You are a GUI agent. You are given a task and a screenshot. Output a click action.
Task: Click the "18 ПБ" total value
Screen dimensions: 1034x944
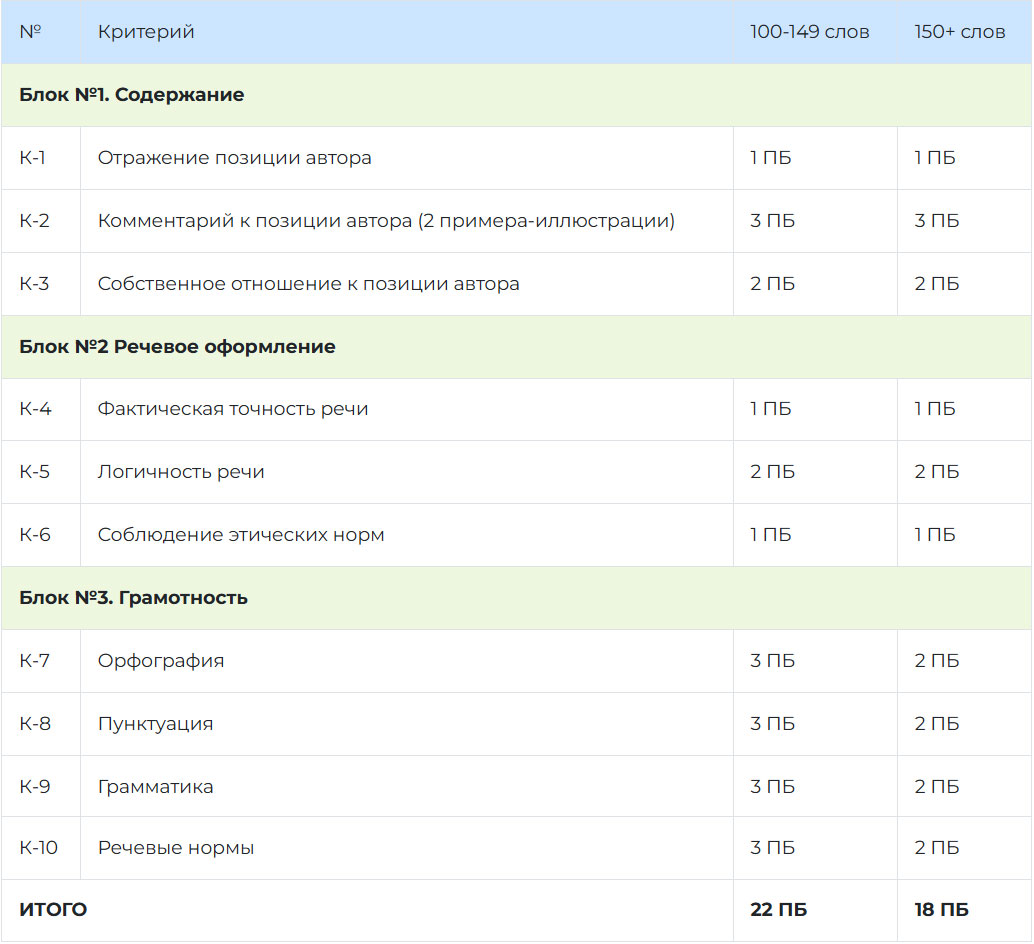click(941, 910)
